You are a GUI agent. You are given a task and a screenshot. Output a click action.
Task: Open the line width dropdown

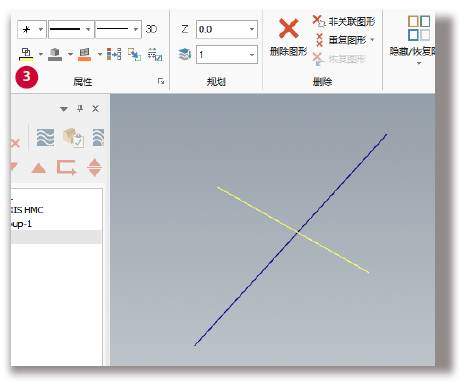pyautogui.click(x=118, y=29)
